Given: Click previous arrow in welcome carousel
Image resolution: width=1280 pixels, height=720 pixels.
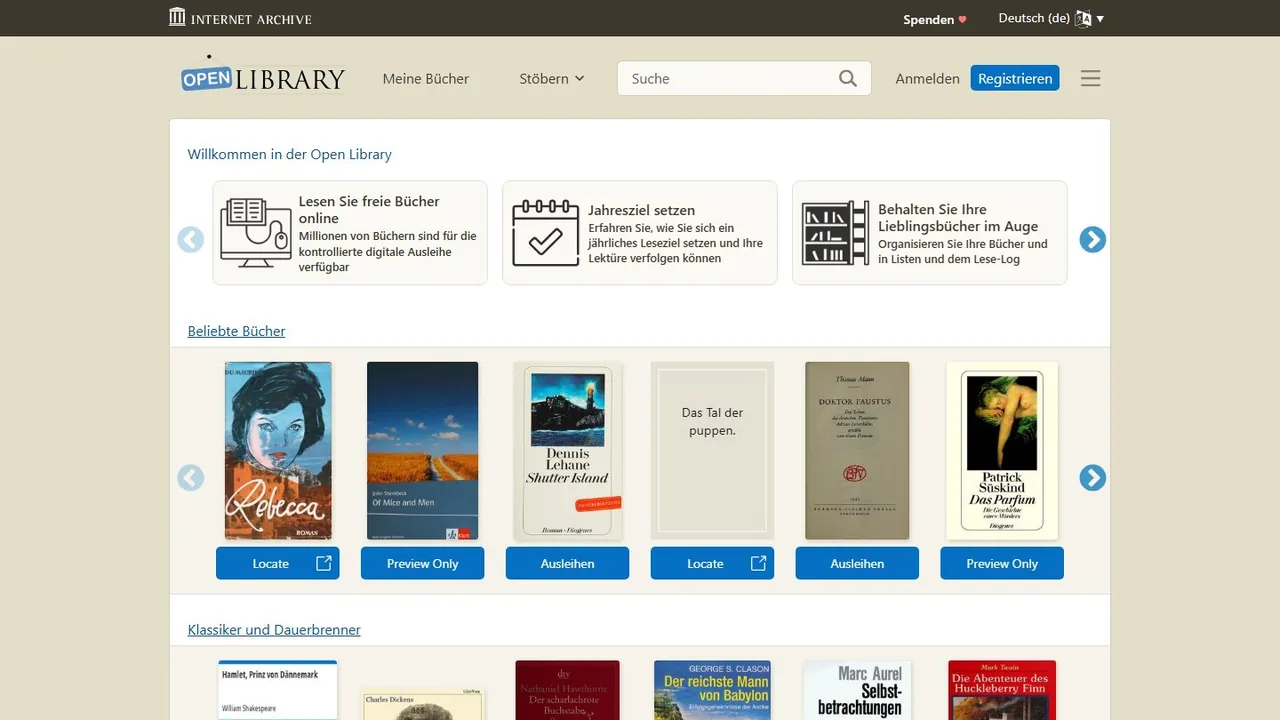Looking at the screenshot, I should 191,239.
